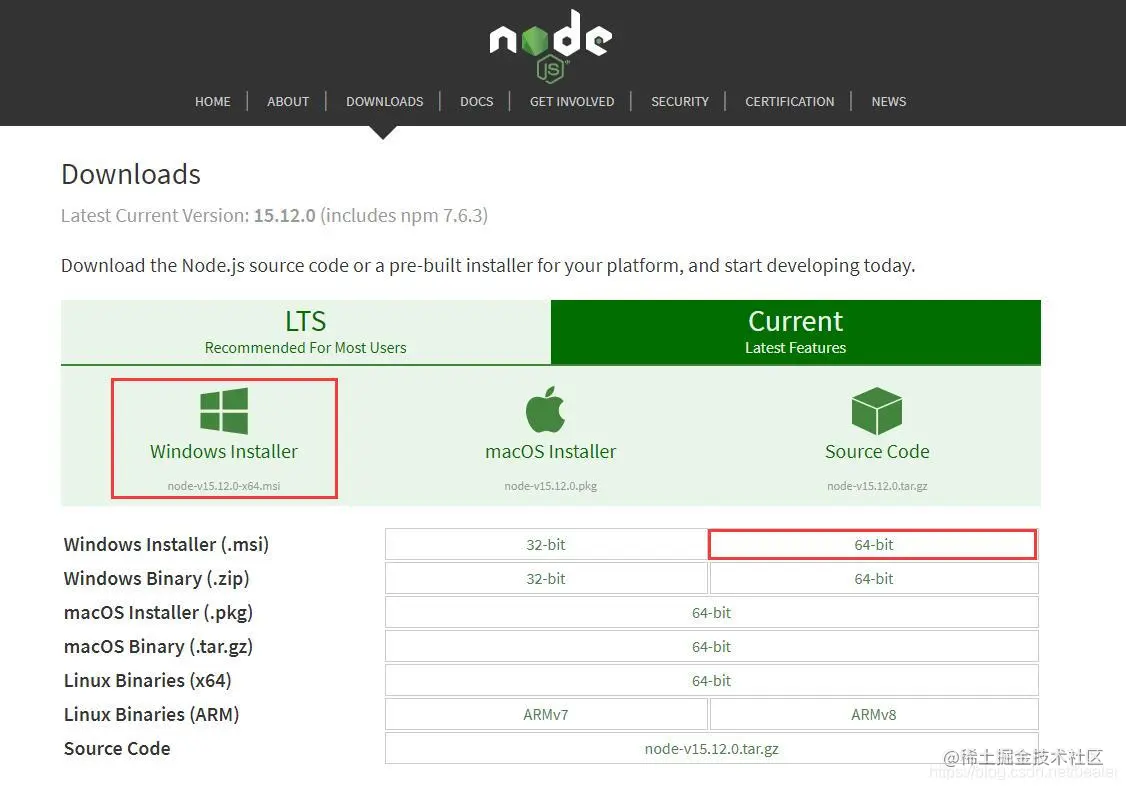
Task: Open the CERTIFICATION nav item
Action: click(789, 101)
